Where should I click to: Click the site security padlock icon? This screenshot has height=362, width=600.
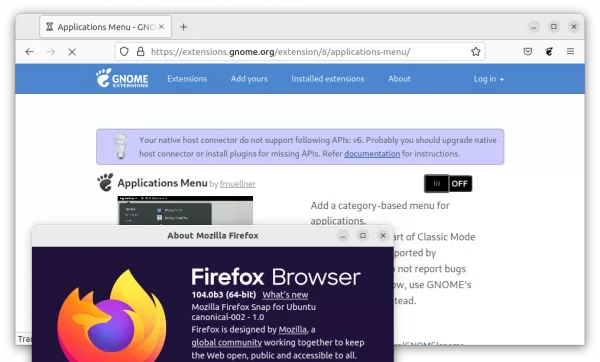pyautogui.click(x=140, y=51)
